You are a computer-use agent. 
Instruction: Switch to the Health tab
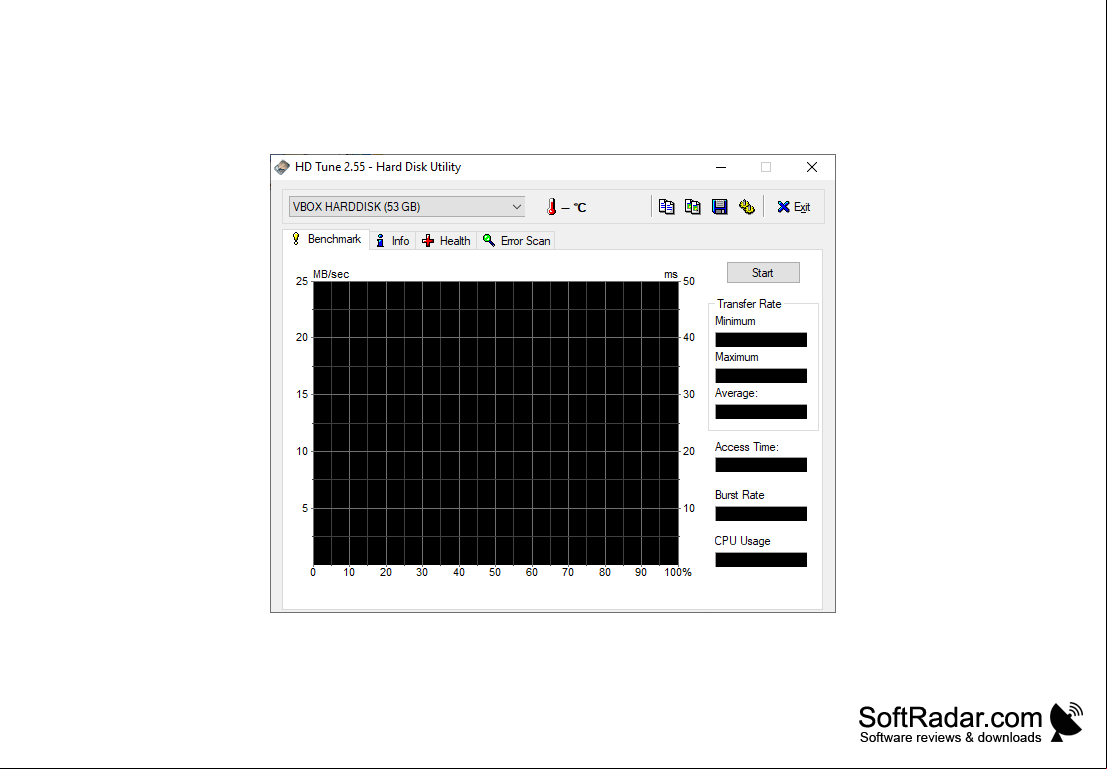(x=446, y=241)
